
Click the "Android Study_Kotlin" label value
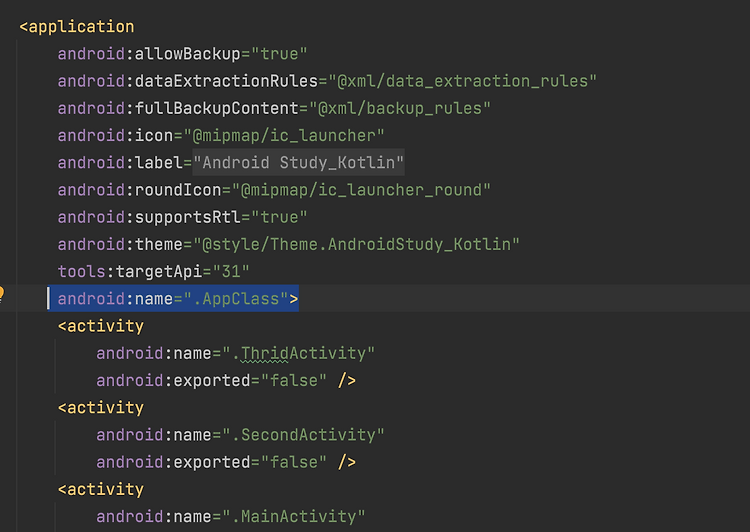pos(298,163)
